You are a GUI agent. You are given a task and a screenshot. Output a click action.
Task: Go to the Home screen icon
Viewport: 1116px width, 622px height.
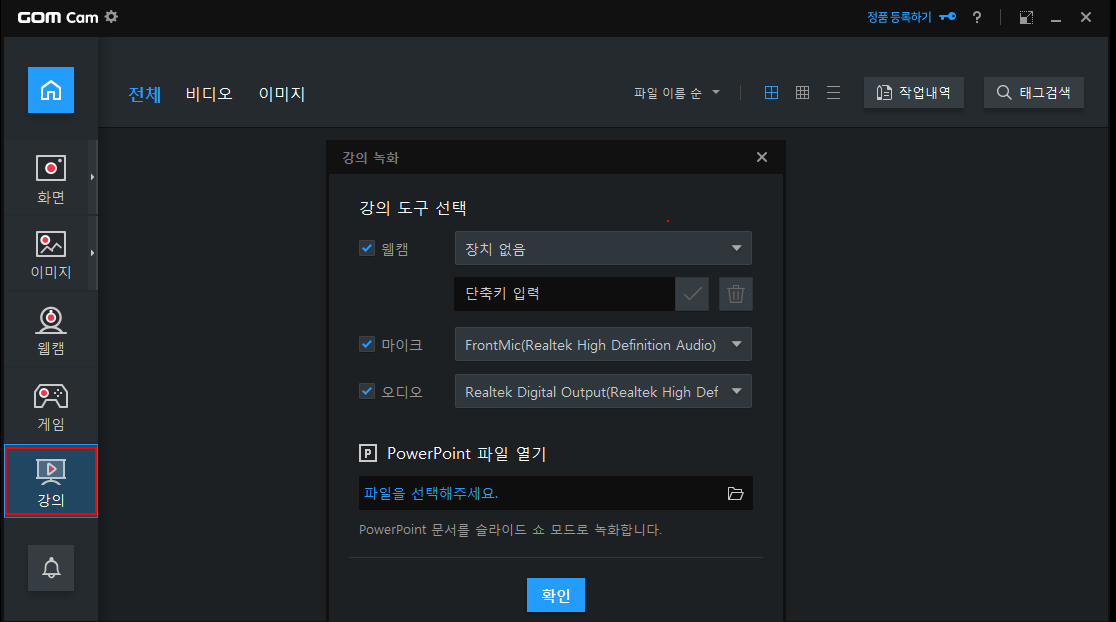pyautogui.click(x=51, y=90)
